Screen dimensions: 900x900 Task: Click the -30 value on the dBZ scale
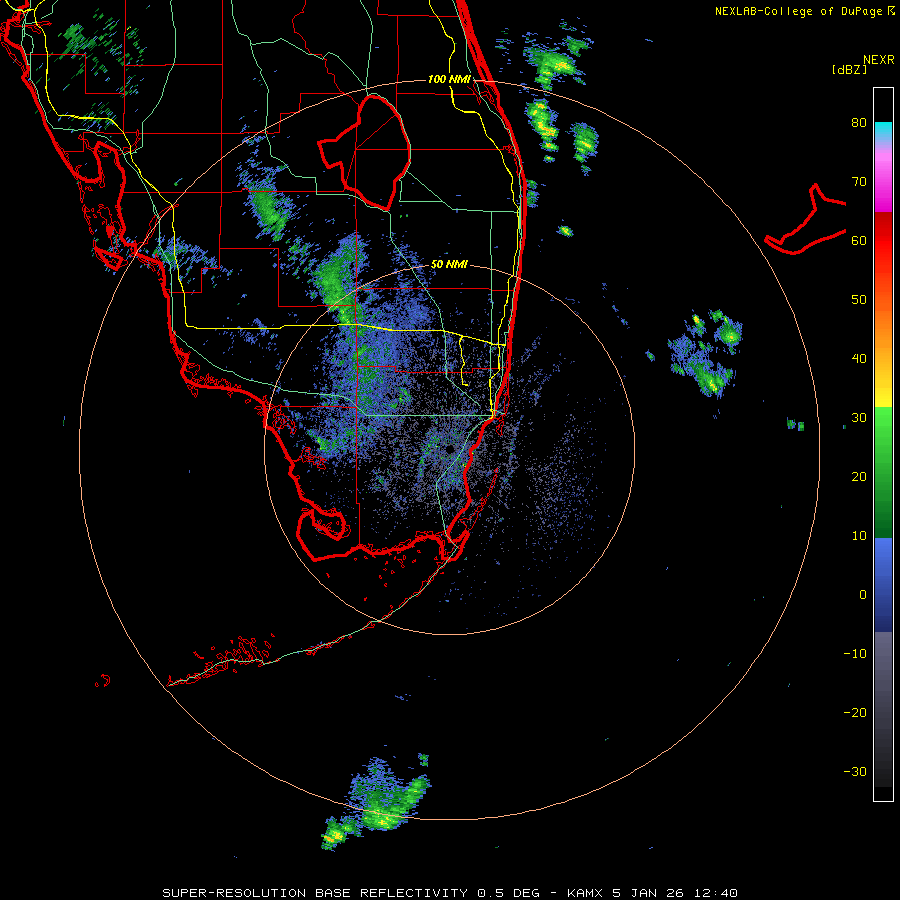point(855,771)
